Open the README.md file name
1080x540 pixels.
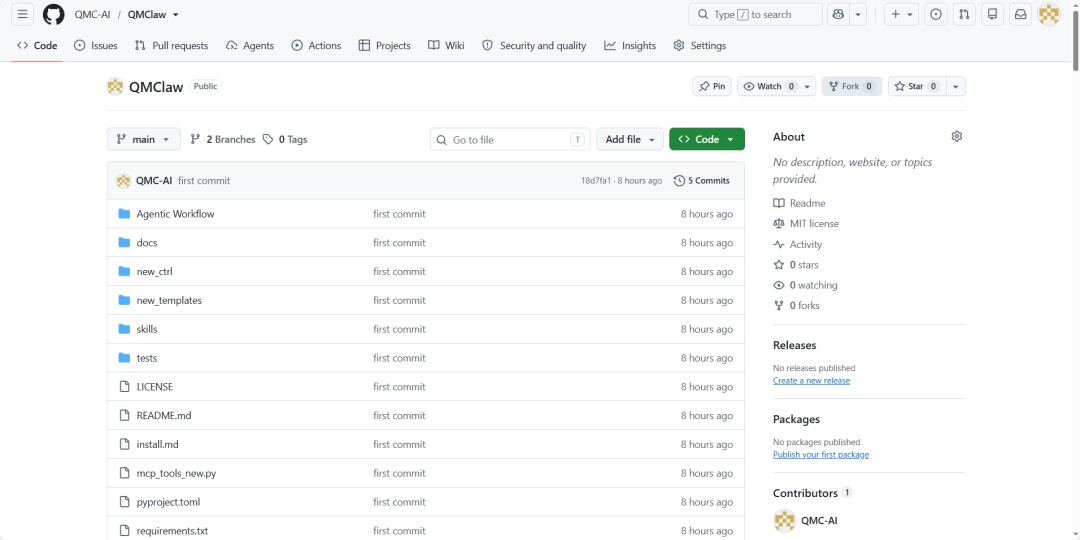click(164, 416)
